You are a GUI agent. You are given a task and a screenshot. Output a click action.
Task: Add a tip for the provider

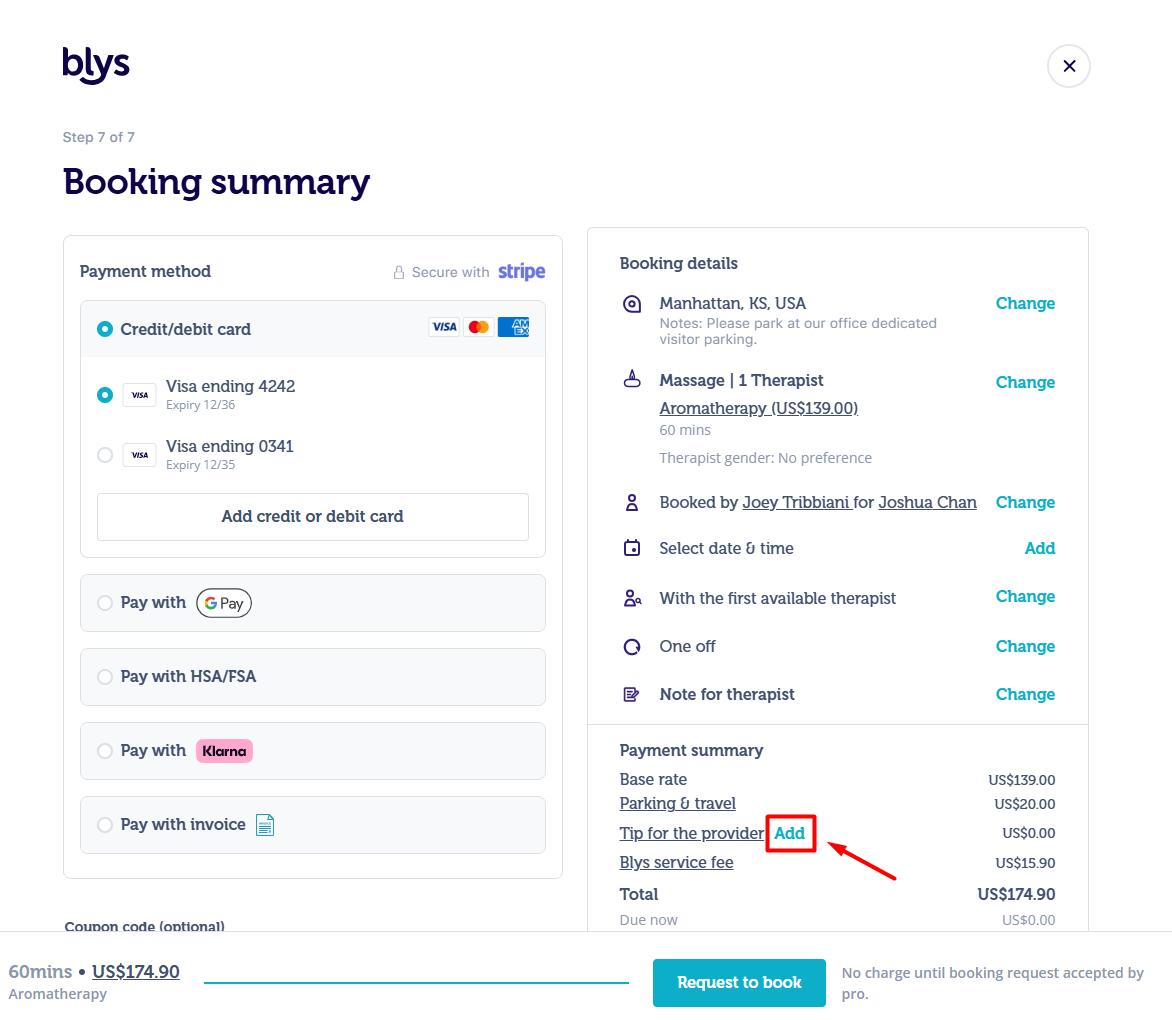click(x=789, y=833)
